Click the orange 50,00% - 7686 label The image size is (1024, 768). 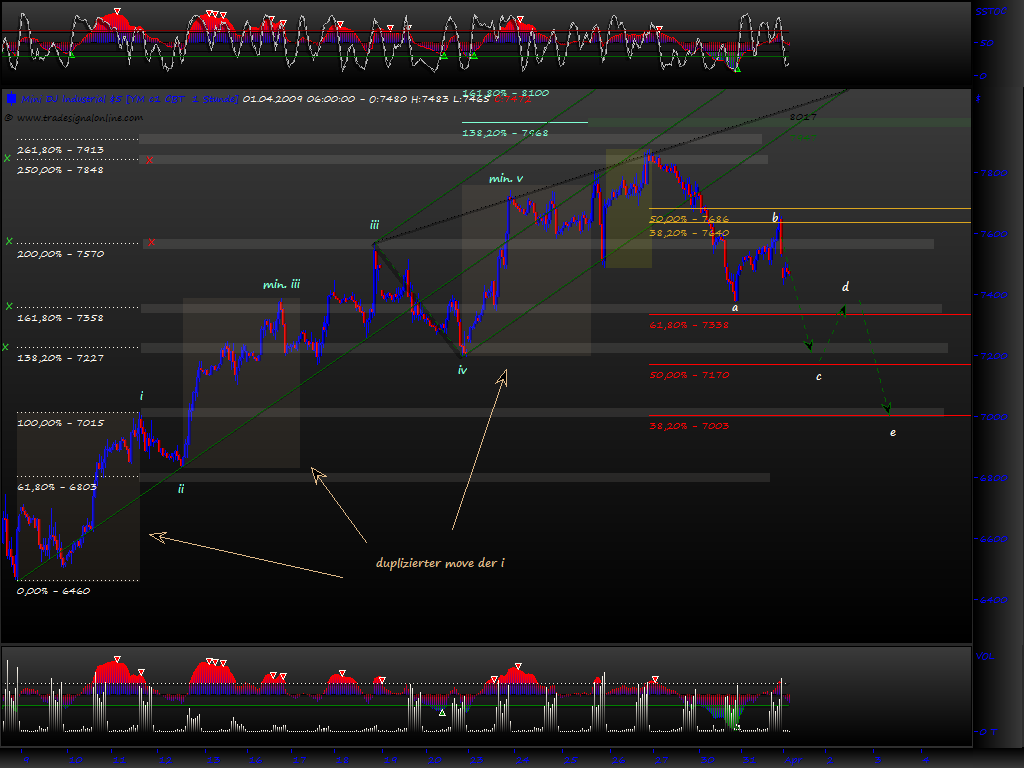tap(689, 219)
